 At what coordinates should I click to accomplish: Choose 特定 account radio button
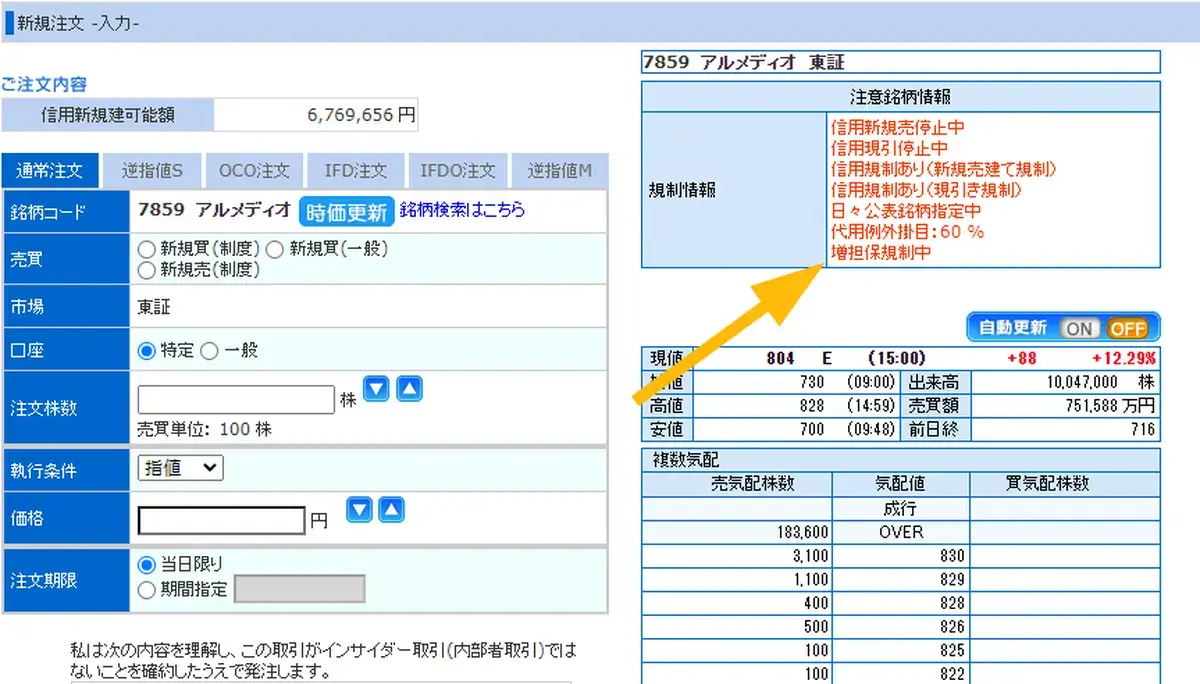coord(146,351)
